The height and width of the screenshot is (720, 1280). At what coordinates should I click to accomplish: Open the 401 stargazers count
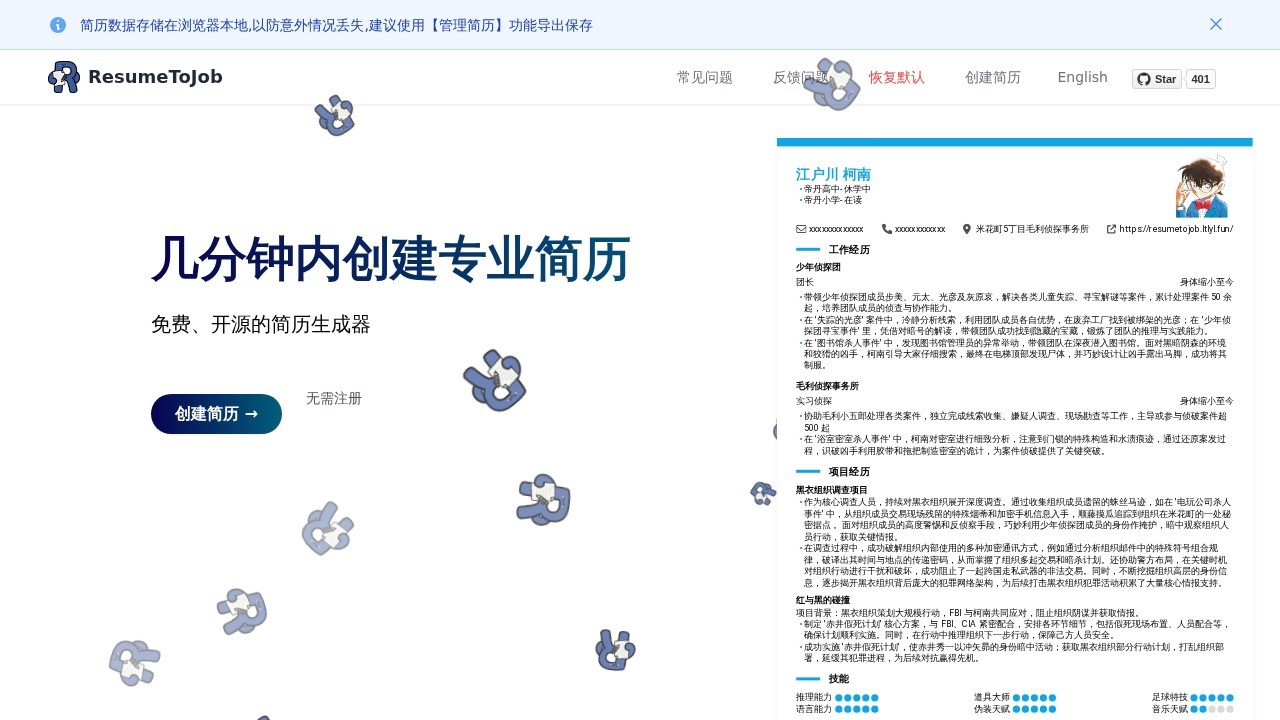[x=1200, y=79]
